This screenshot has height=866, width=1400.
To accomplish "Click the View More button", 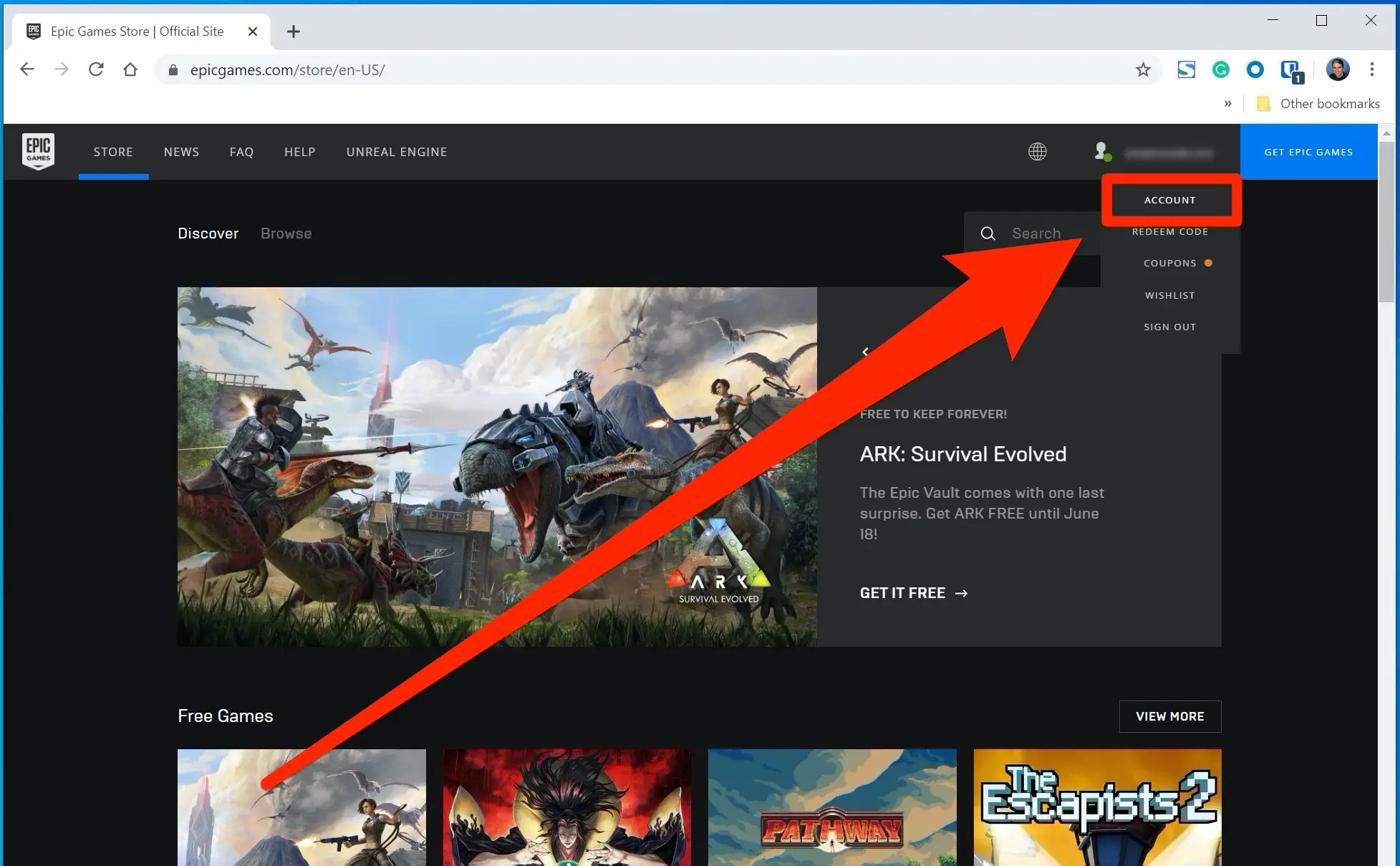I will [x=1169, y=716].
